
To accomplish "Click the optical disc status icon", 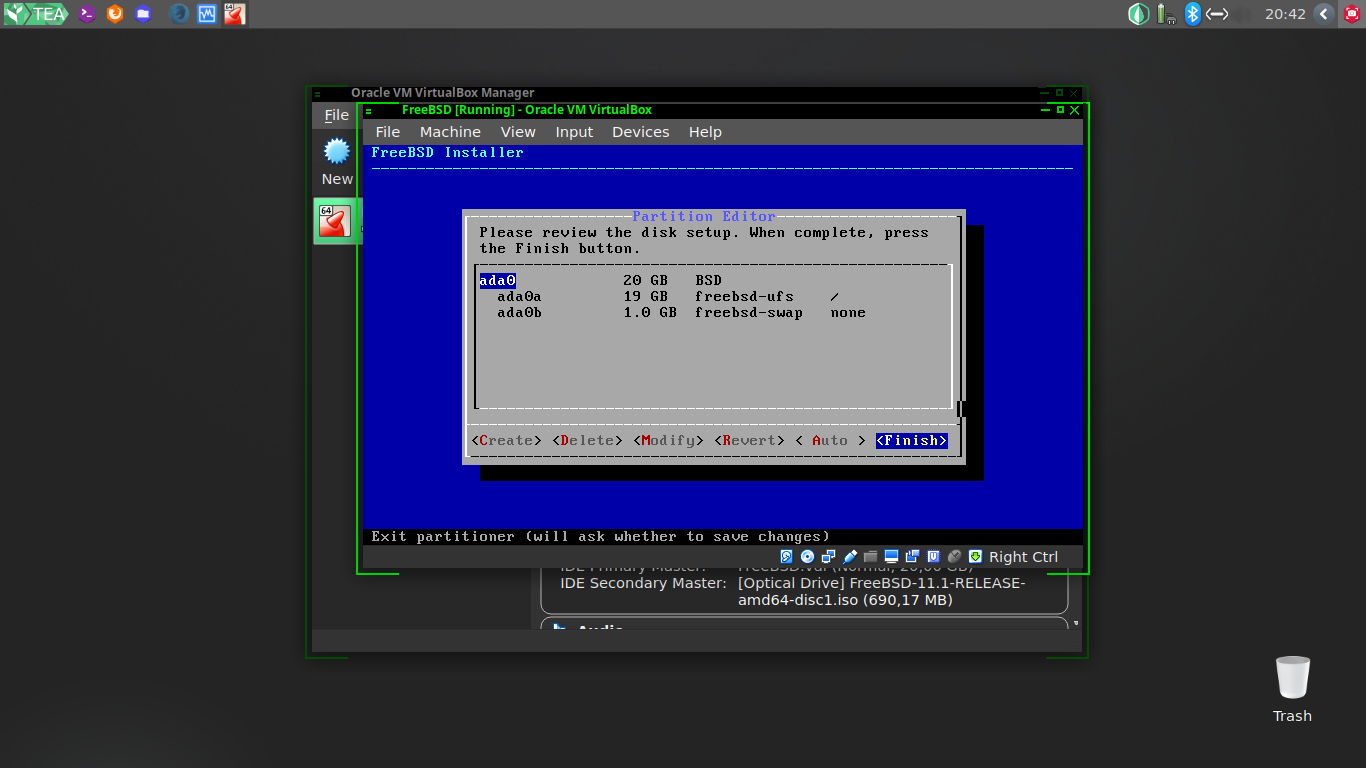I will coord(808,557).
